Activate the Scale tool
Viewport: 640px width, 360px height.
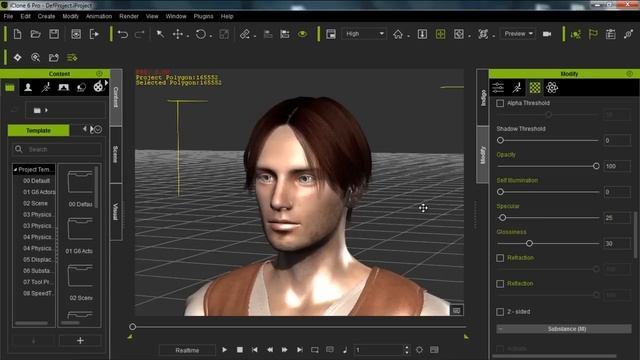[224, 34]
